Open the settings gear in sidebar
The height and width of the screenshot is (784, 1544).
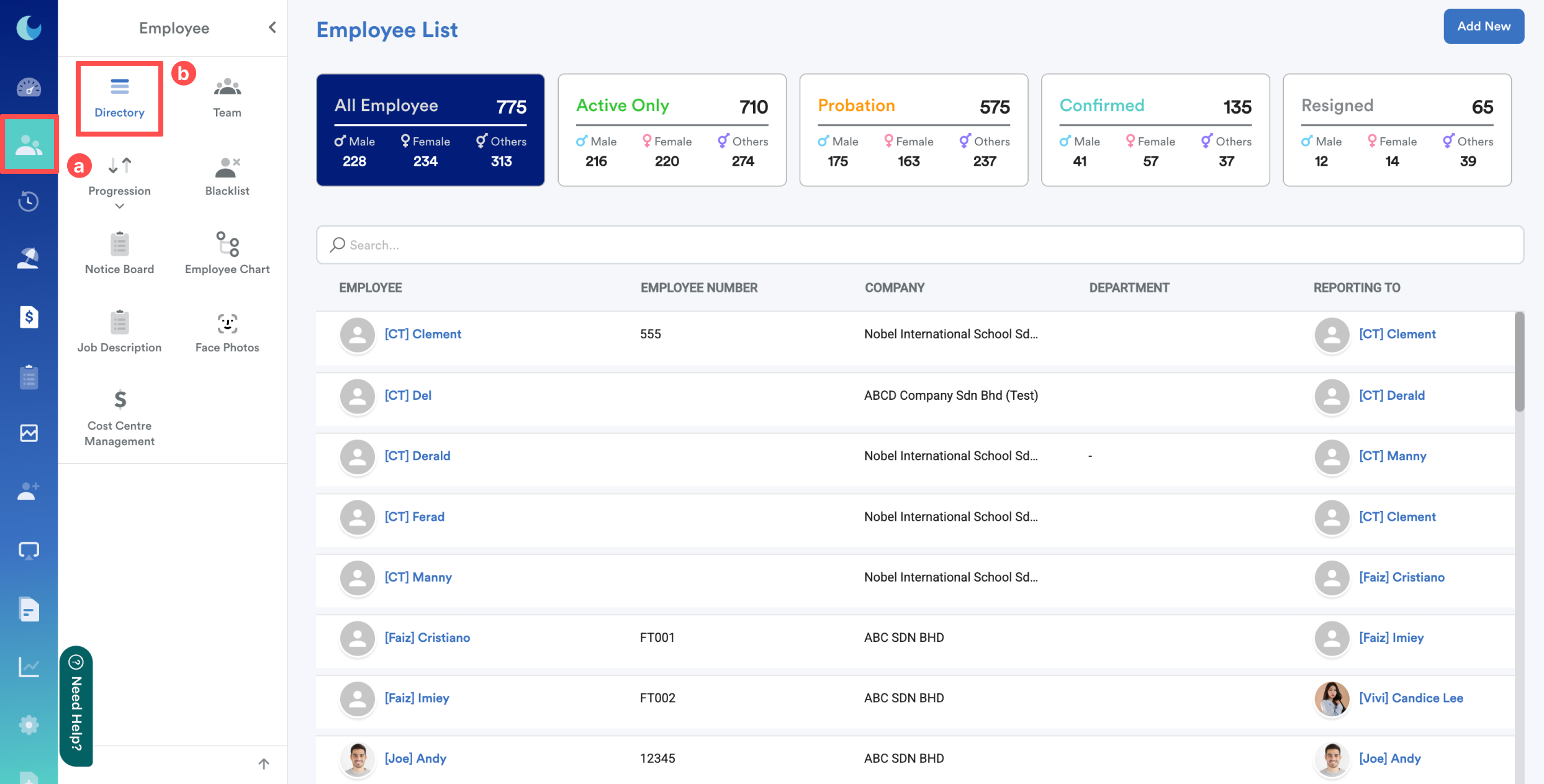tap(29, 725)
